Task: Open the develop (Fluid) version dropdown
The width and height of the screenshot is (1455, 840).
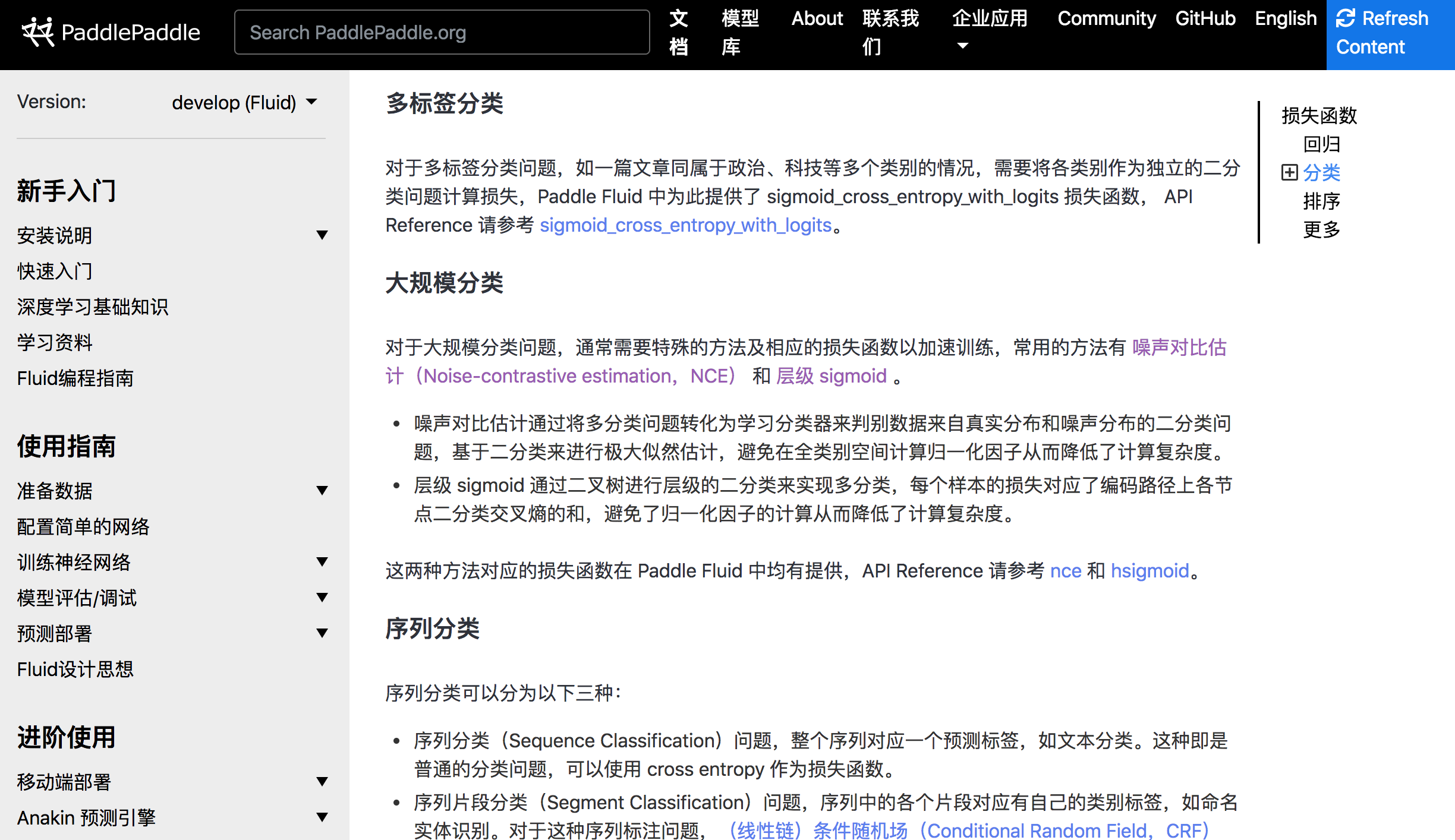Action: click(x=244, y=103)
